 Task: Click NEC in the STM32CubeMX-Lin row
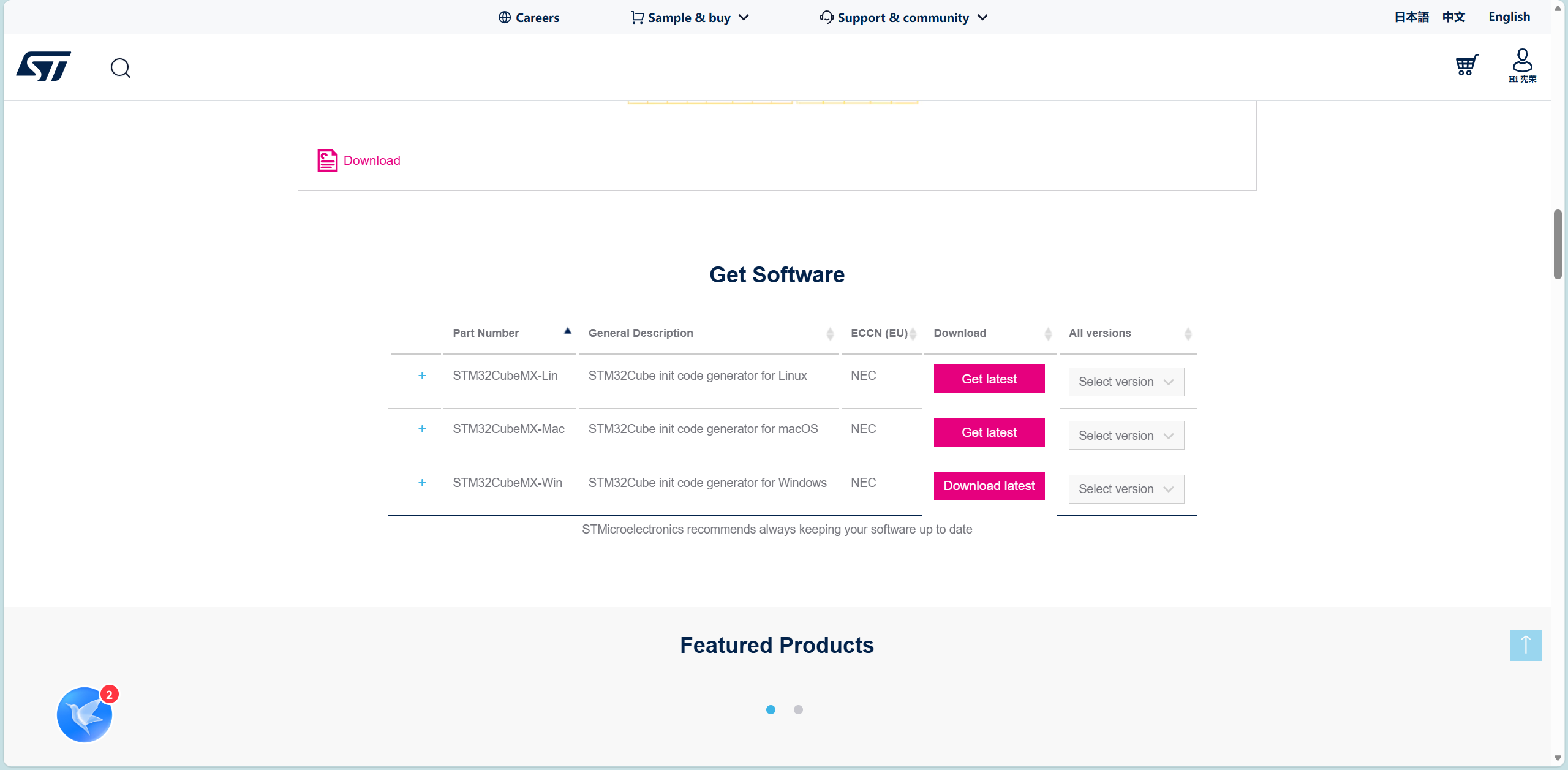pos(864,376)
